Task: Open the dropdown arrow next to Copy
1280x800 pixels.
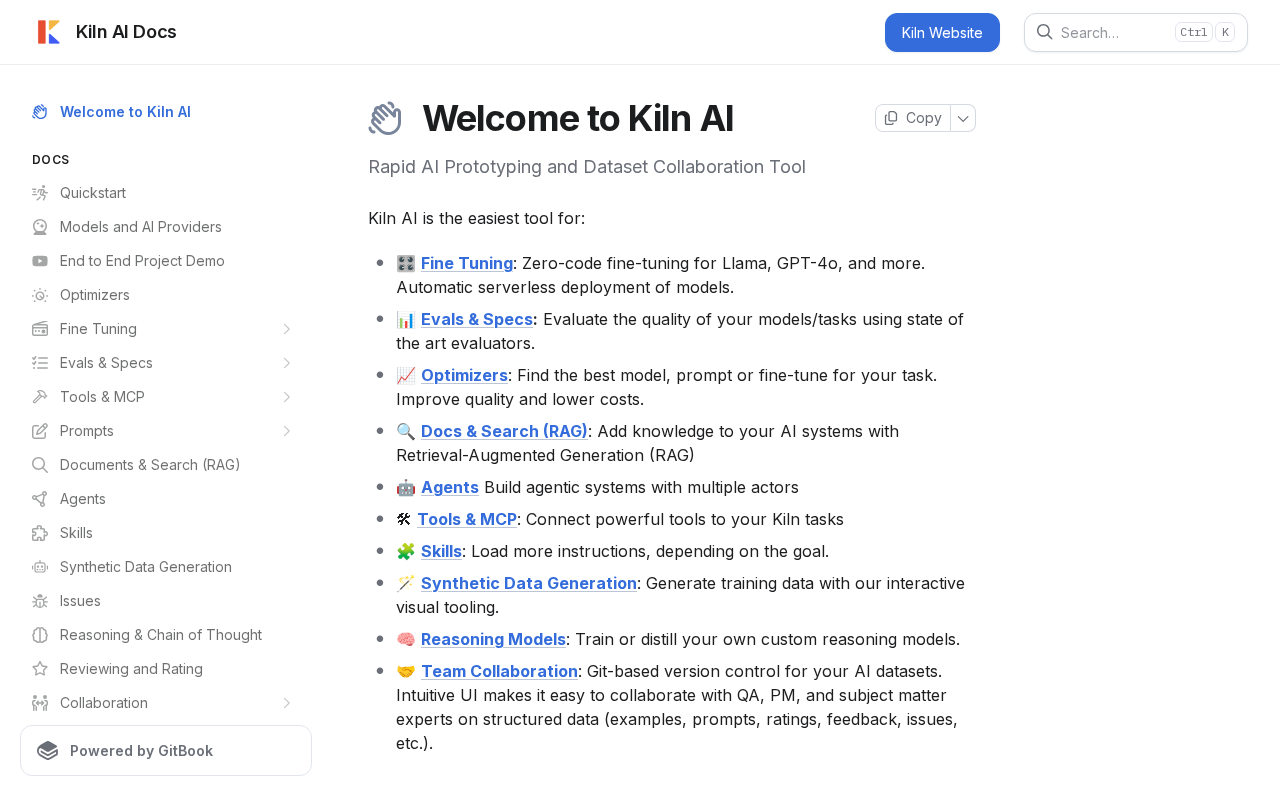Action: (x=963, y=118)
